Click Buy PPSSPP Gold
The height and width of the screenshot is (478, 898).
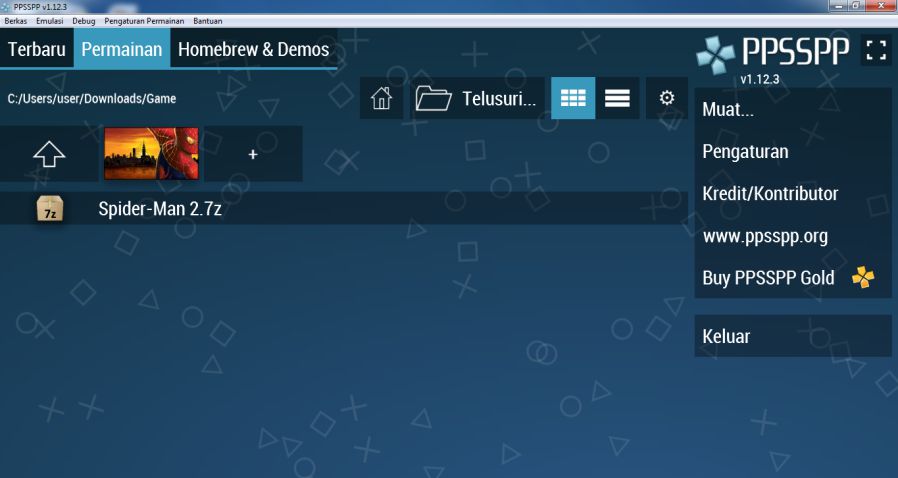(793, 278)
